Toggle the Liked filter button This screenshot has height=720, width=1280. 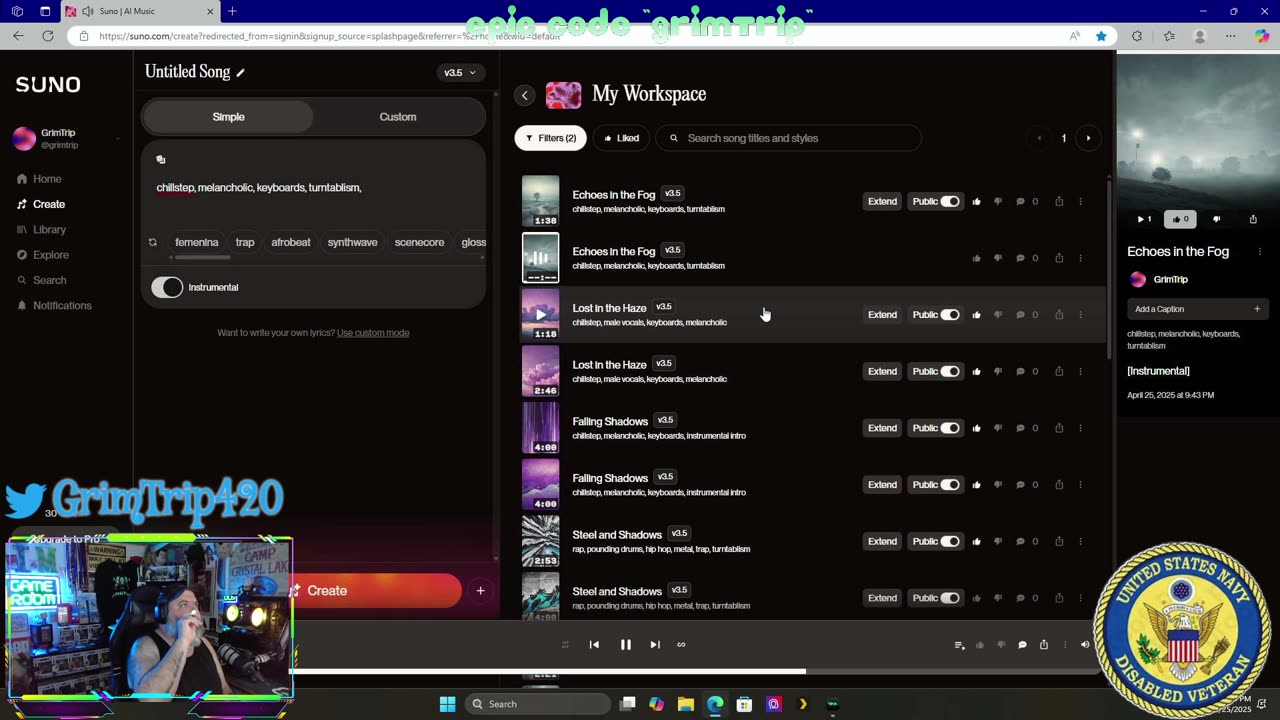[x=621, y=138]
